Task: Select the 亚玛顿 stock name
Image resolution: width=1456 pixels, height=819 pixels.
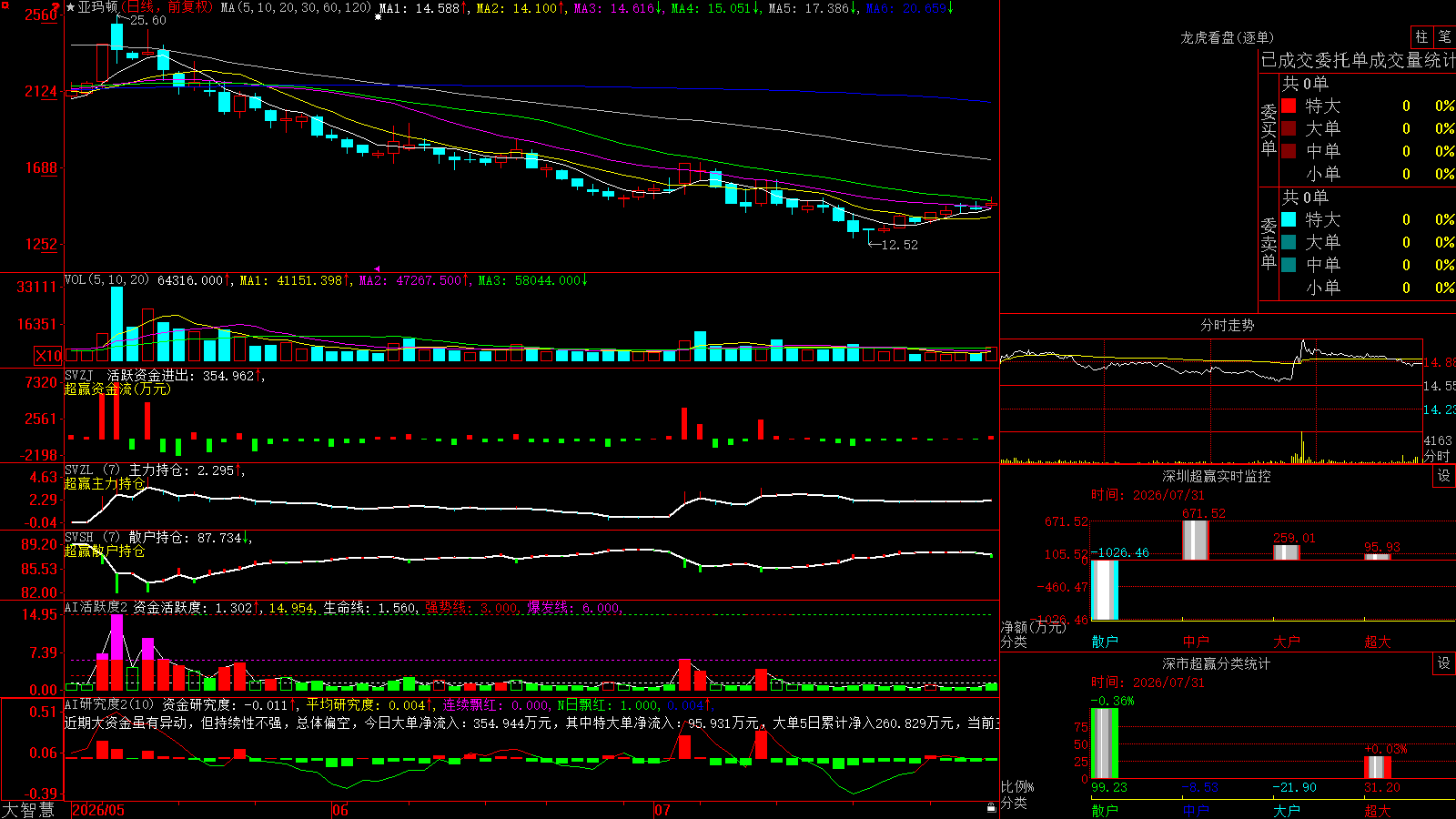Action: (98, 7)
